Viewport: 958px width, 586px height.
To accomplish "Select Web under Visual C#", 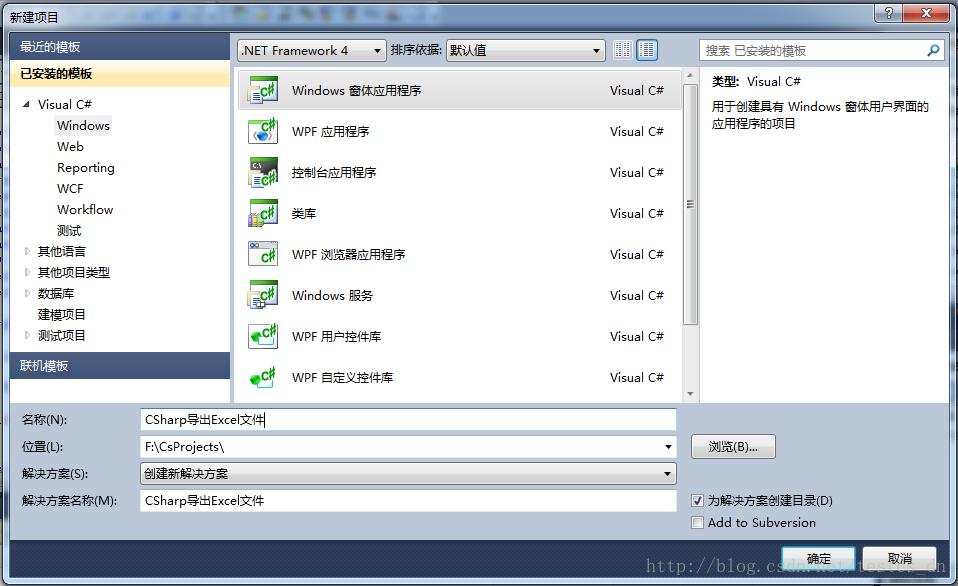I will point(70,147).
